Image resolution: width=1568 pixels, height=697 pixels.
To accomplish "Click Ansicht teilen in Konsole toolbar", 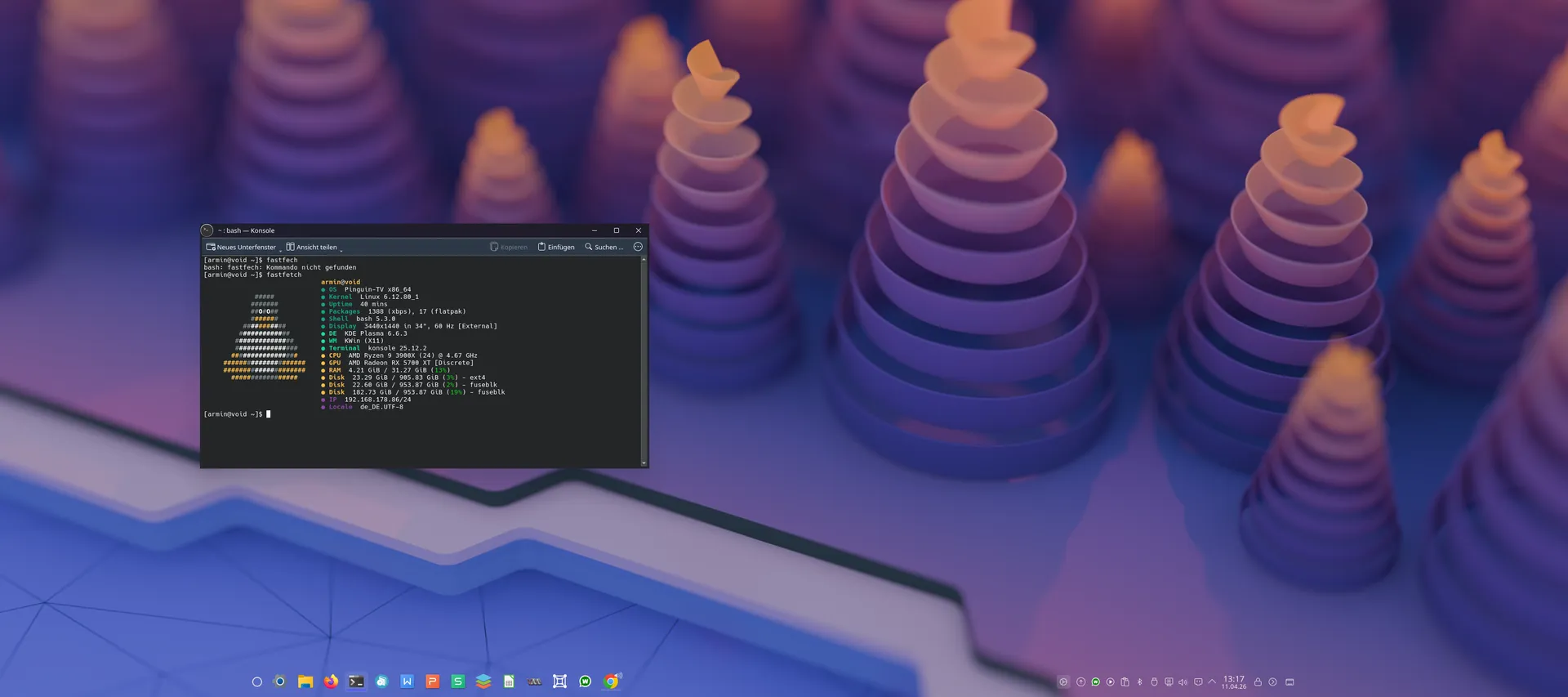I will pyautogui.click(x=311, y=247).
